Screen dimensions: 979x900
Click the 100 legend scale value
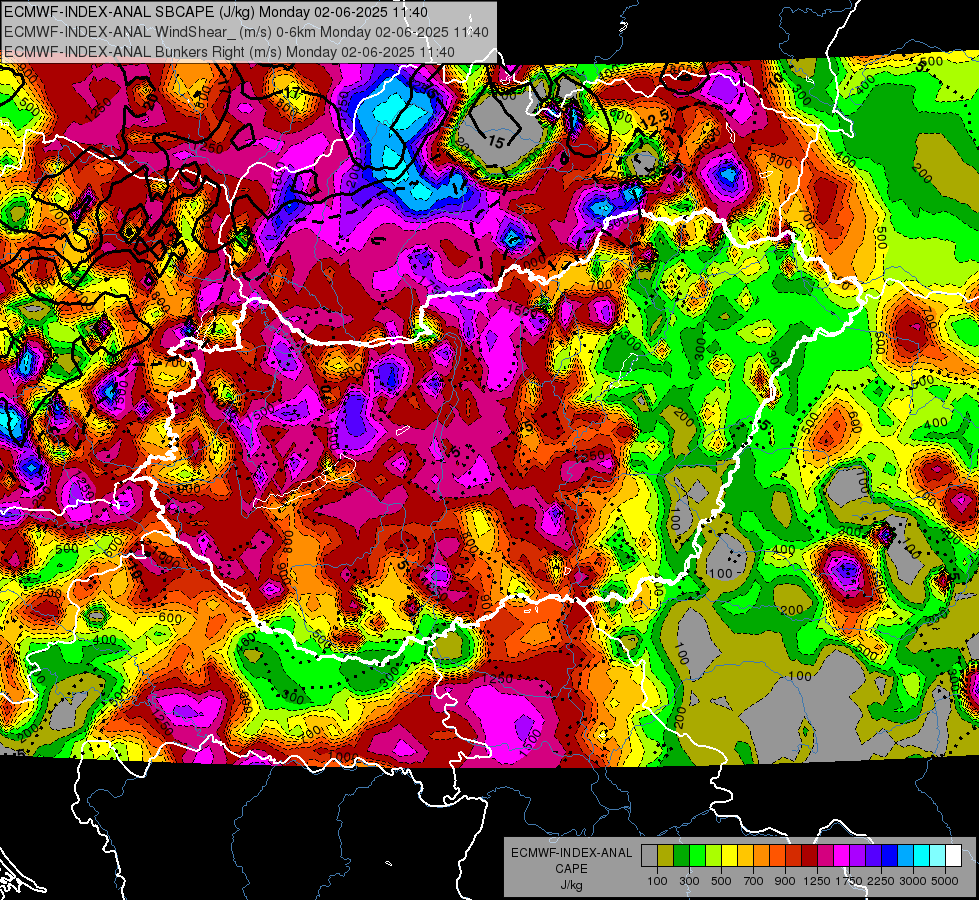pos(657,881)
